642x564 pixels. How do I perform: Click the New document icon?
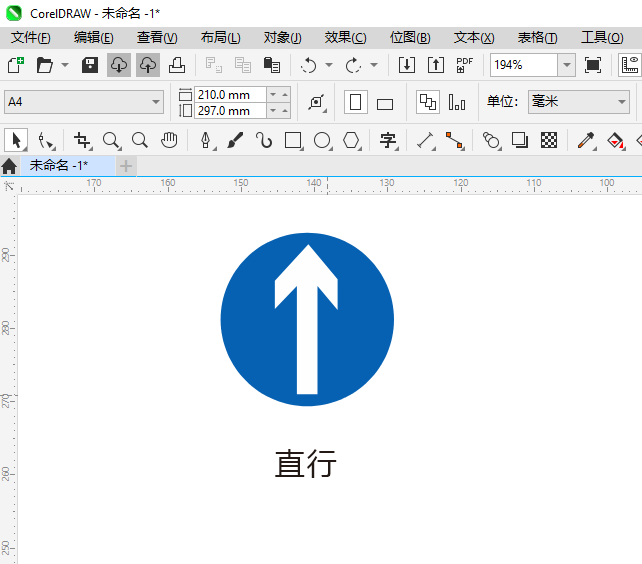[x=16, y=65]
